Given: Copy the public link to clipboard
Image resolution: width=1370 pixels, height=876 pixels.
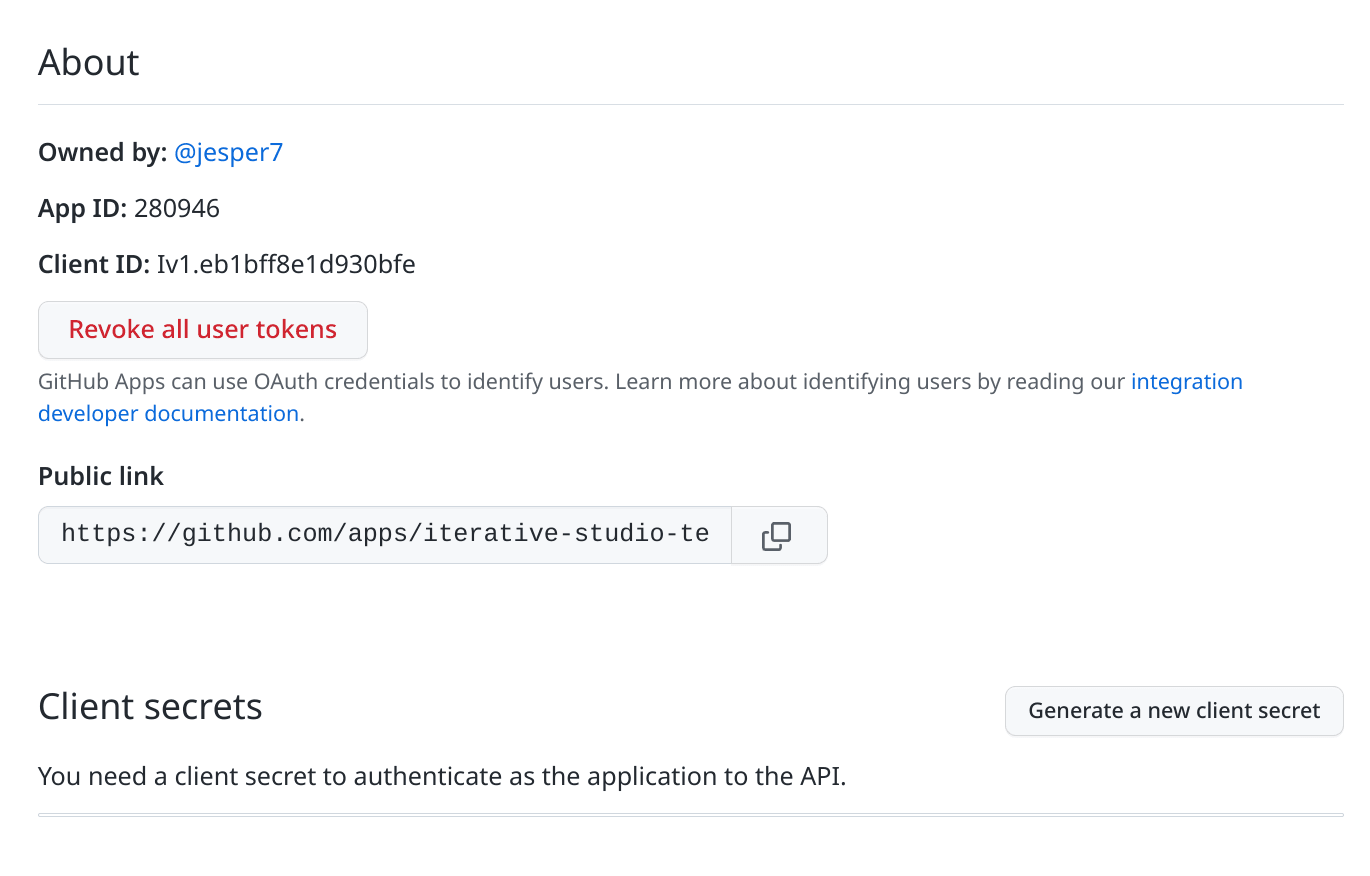Looking at the screenshot, I should coord(779,535).
